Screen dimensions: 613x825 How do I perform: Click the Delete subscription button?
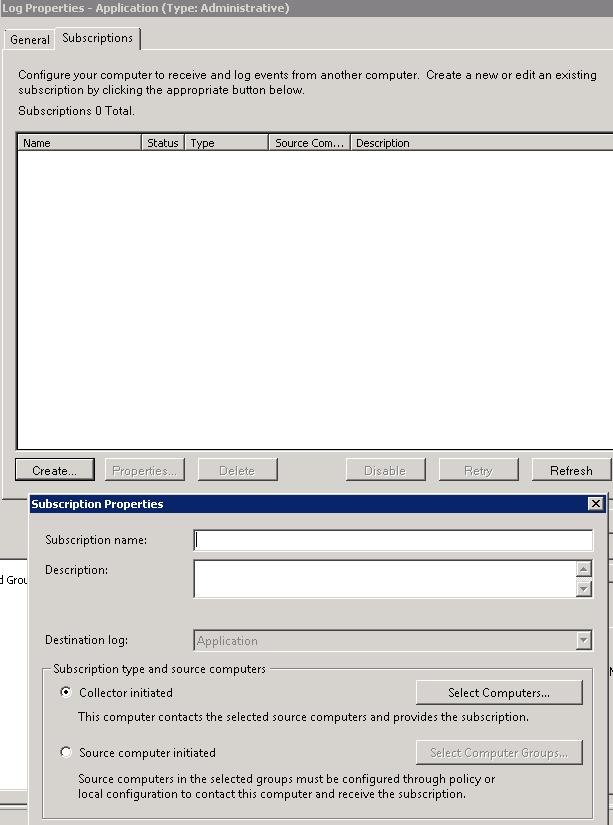[237, 470]
